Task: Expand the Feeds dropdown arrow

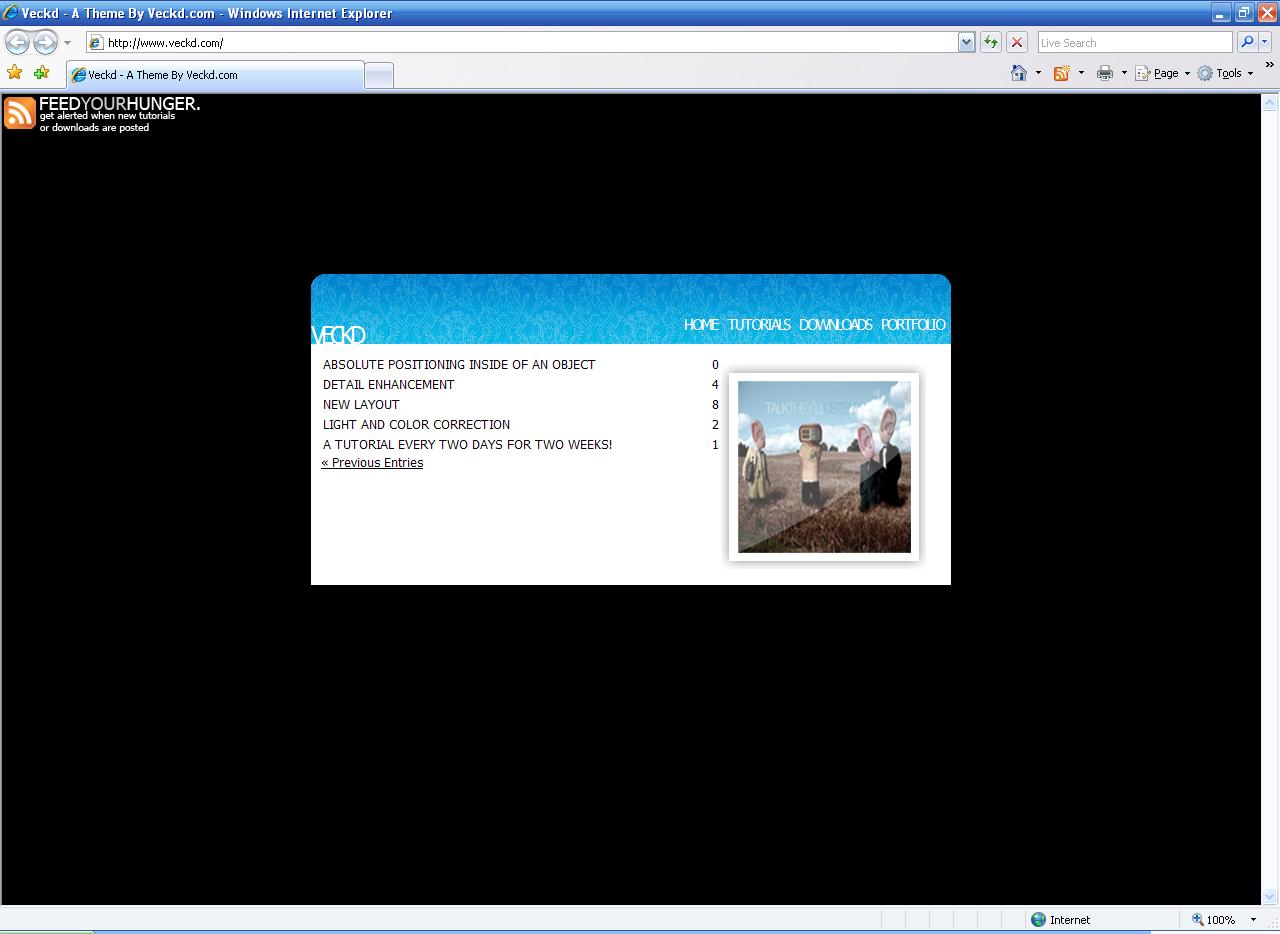Action: pyautogui.click(x=1081, y=73)
